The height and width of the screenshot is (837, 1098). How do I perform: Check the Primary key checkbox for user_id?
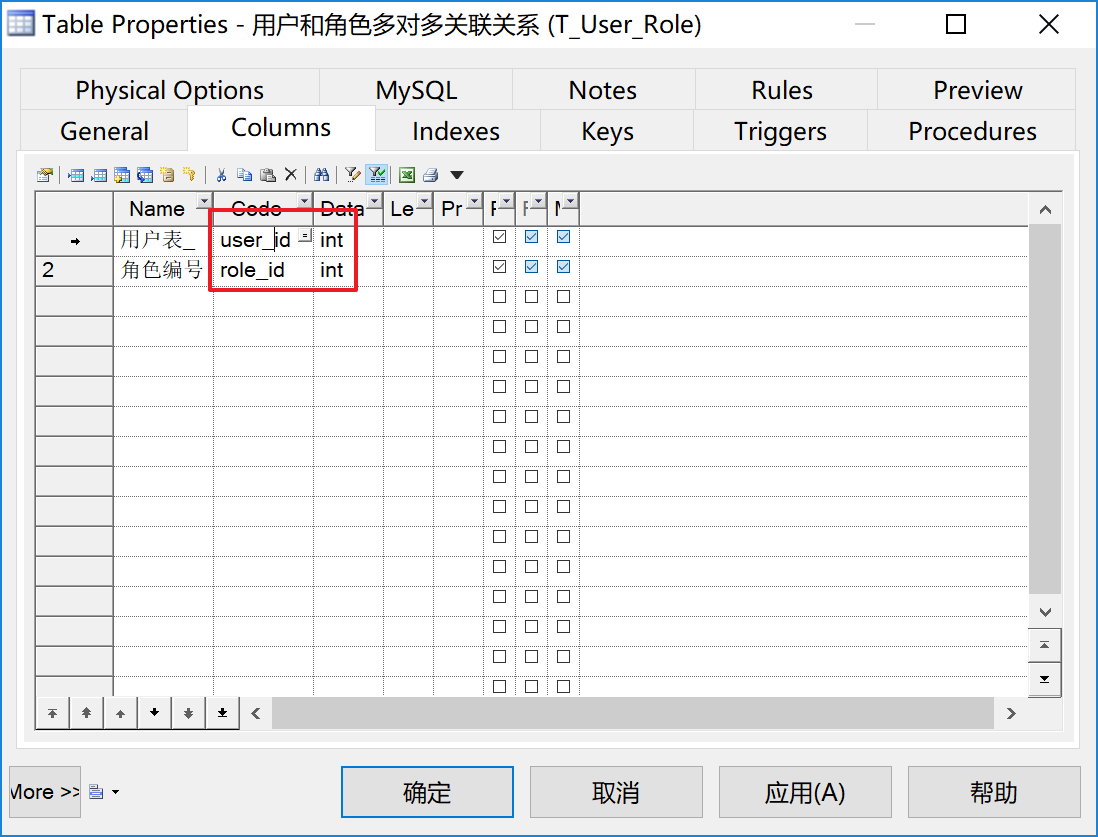point(499,237)
